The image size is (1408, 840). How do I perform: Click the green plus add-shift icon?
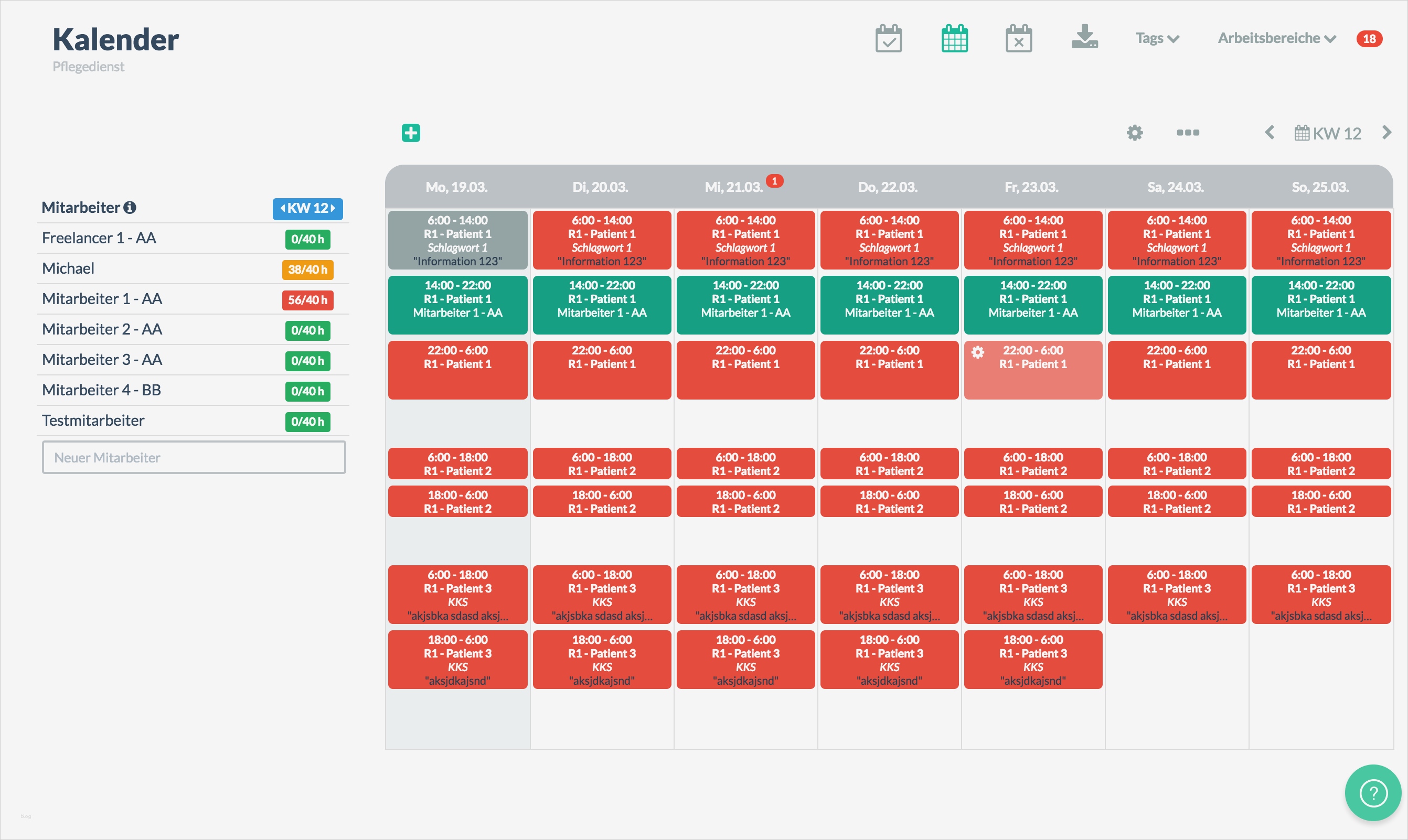coord(411,133)
